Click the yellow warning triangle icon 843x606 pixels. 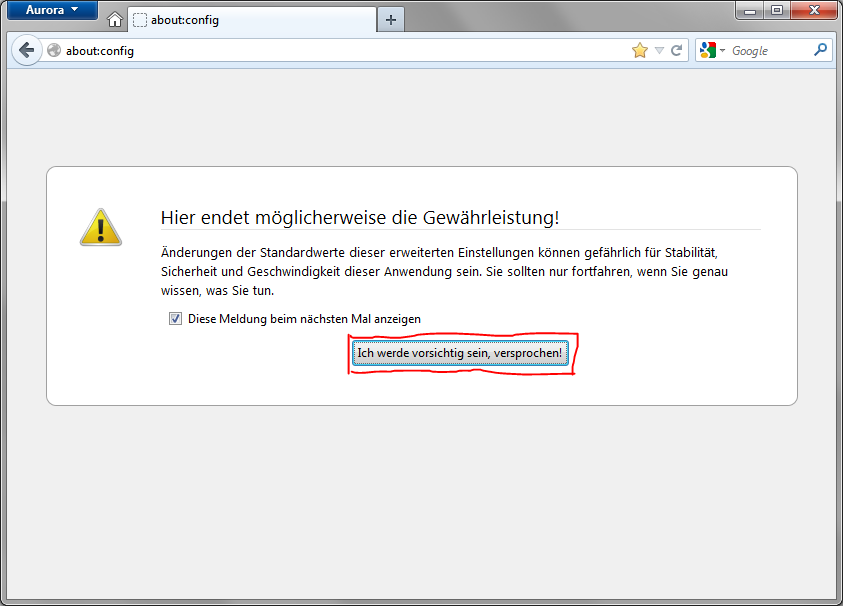pos(101,227)
